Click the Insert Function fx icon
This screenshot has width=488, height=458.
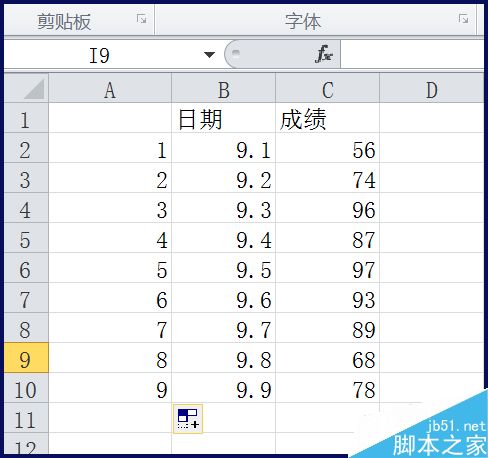tap(324, 54)
